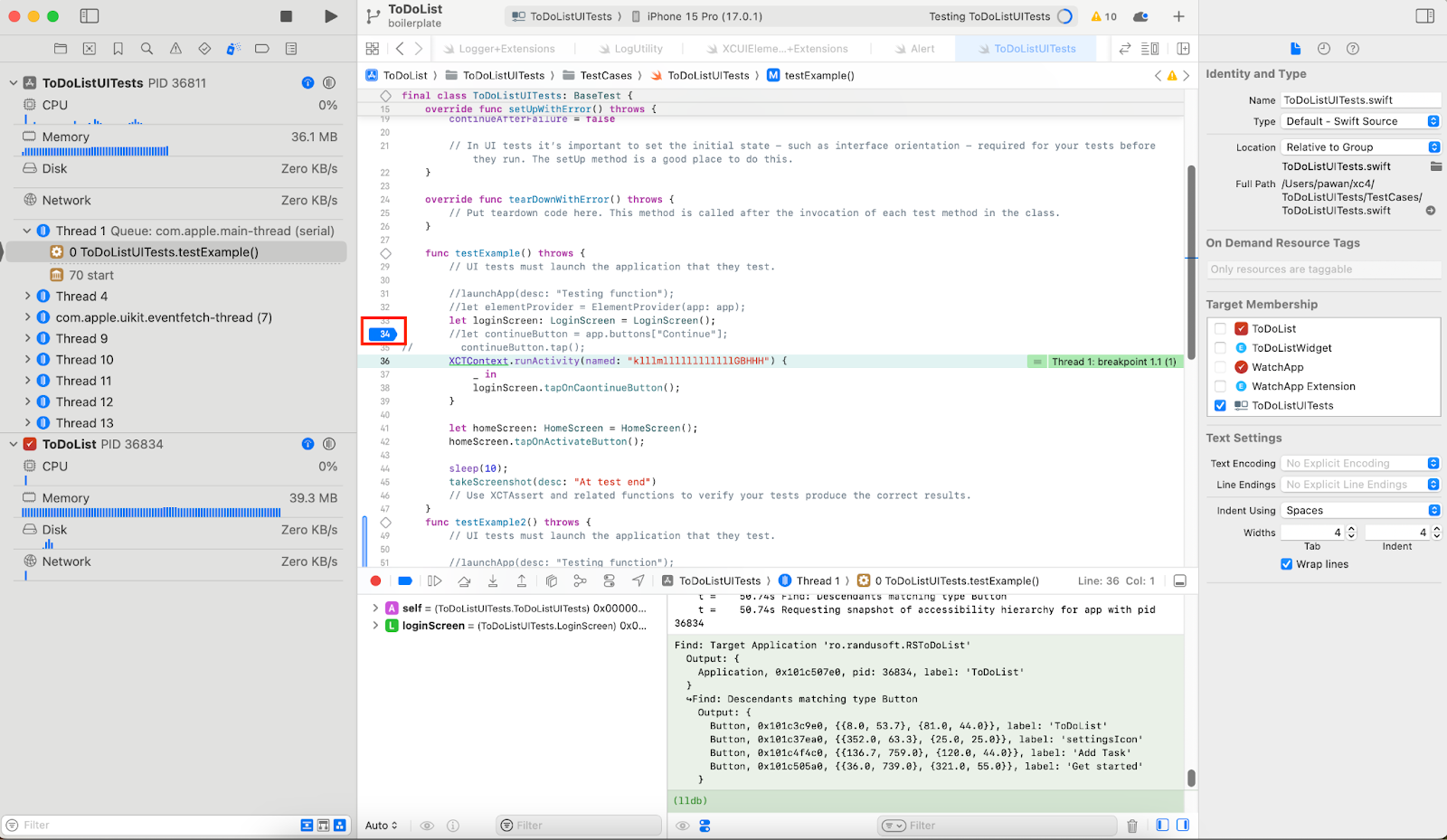Screen dimensions: 1447x840
Task: Open the Issue navigator warning icon
Action: click(175, 49)
